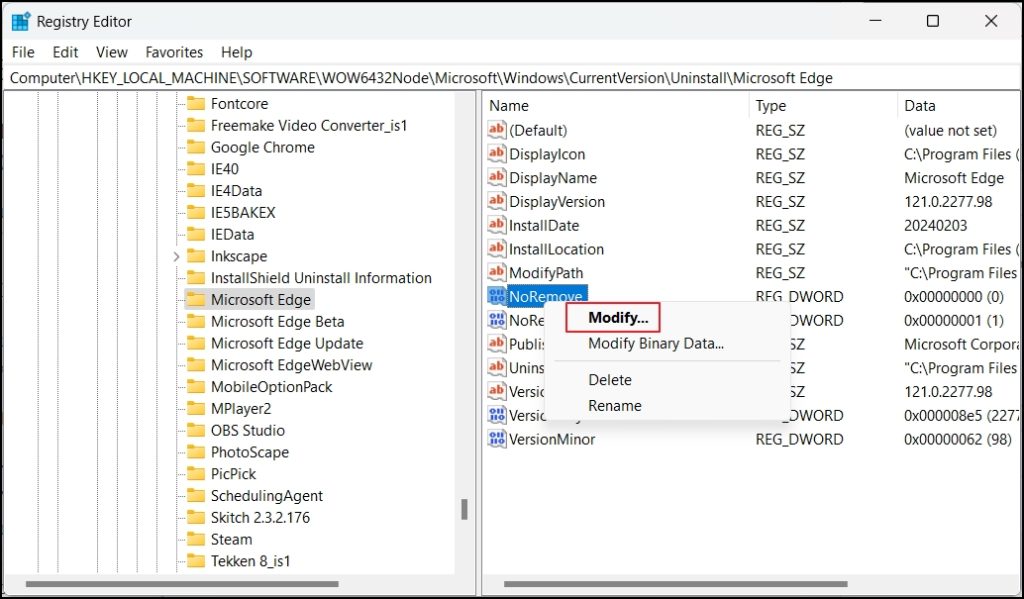The image size is (1024, 599).
Task: Open the Favorites menu
Action: [173, 51]
